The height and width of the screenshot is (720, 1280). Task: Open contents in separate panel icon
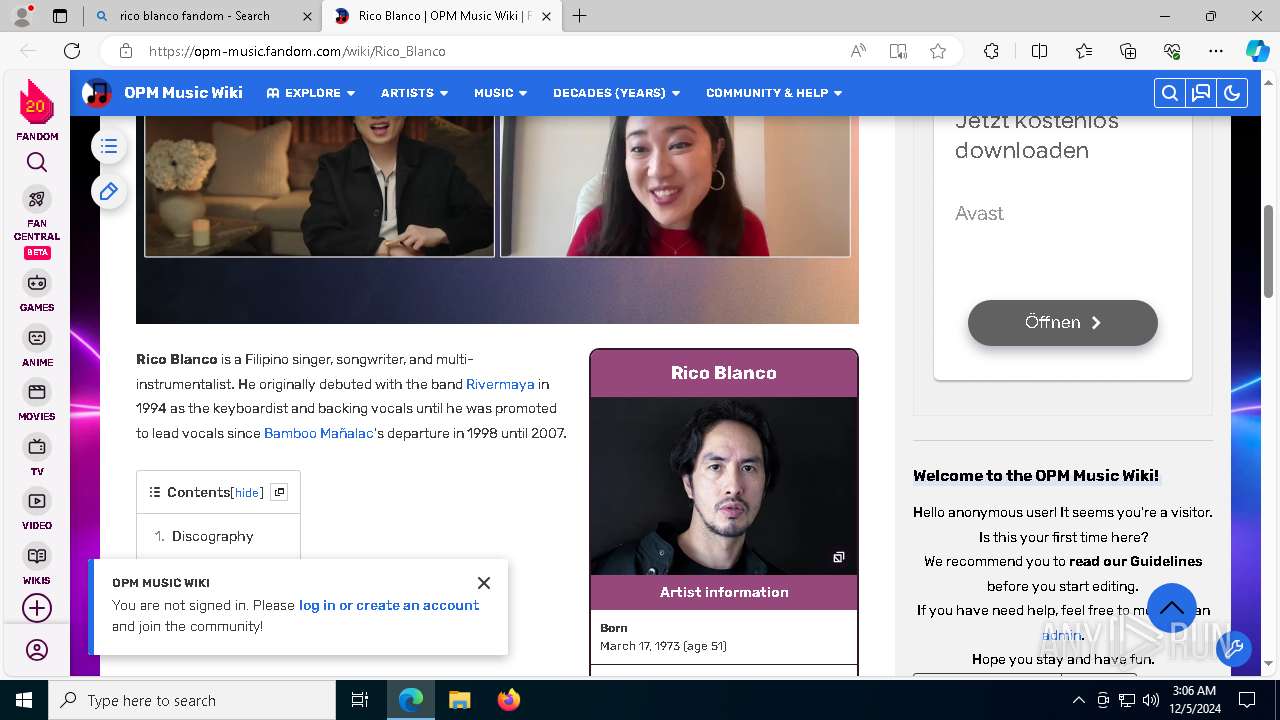(280, 492)
